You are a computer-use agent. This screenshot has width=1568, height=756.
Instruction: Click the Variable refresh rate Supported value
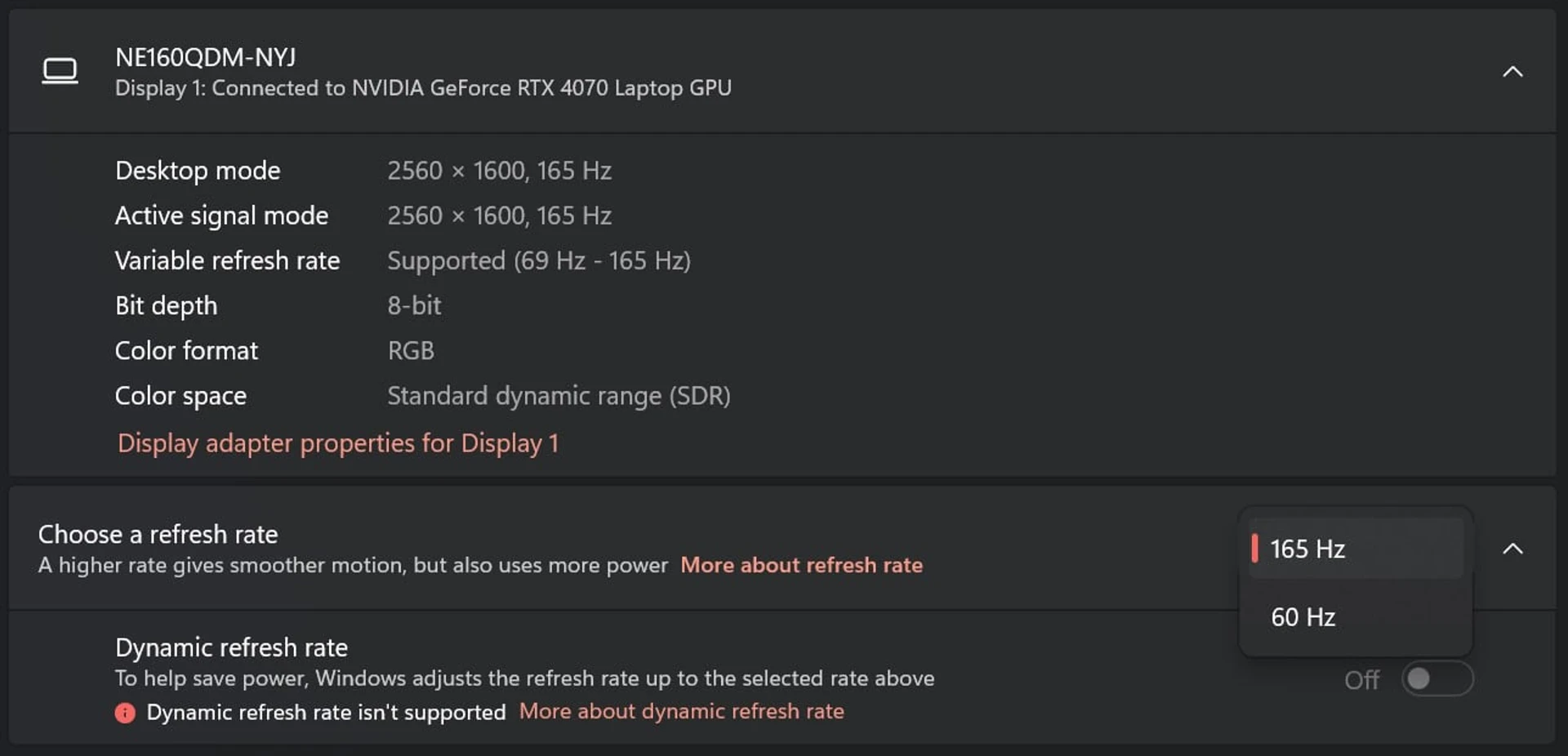pos(538,260)
